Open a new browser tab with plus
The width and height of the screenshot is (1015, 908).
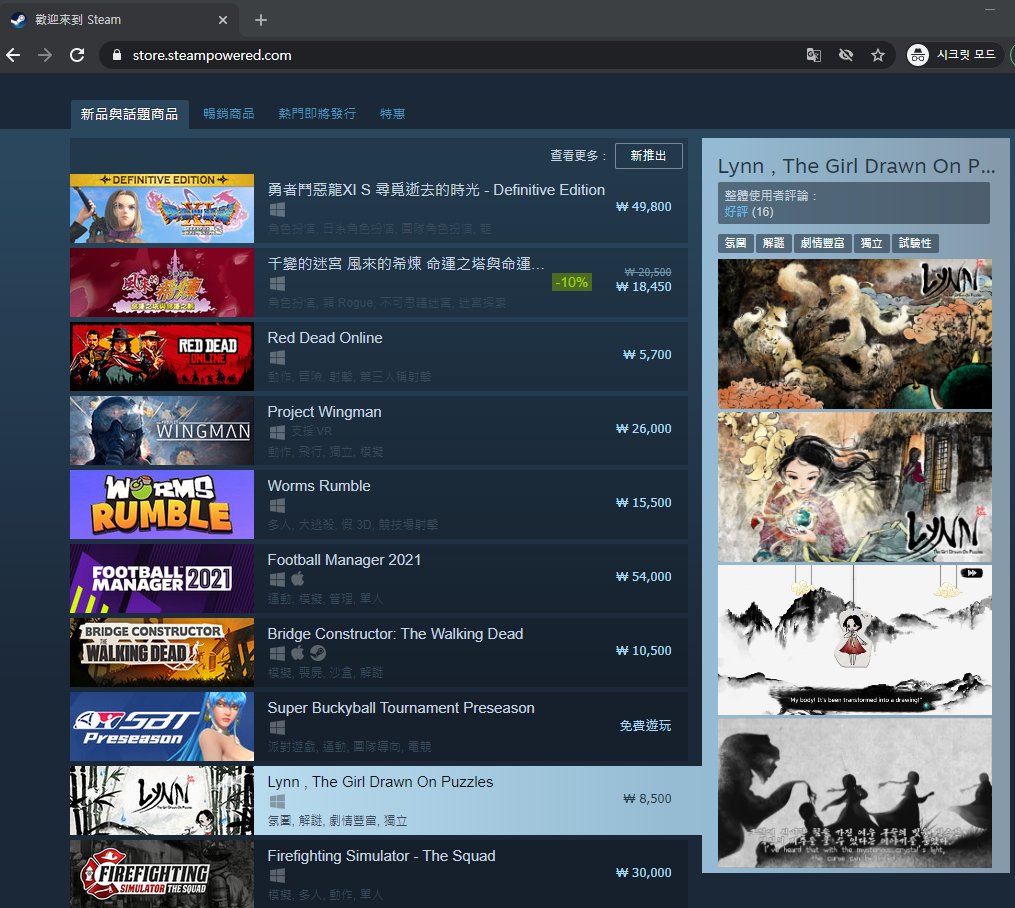[261, 20]
